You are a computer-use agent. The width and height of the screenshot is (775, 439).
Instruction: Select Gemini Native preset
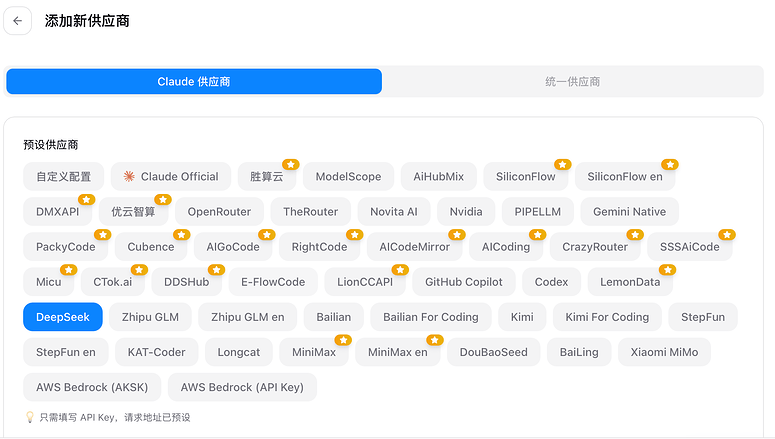coord(630,212)
